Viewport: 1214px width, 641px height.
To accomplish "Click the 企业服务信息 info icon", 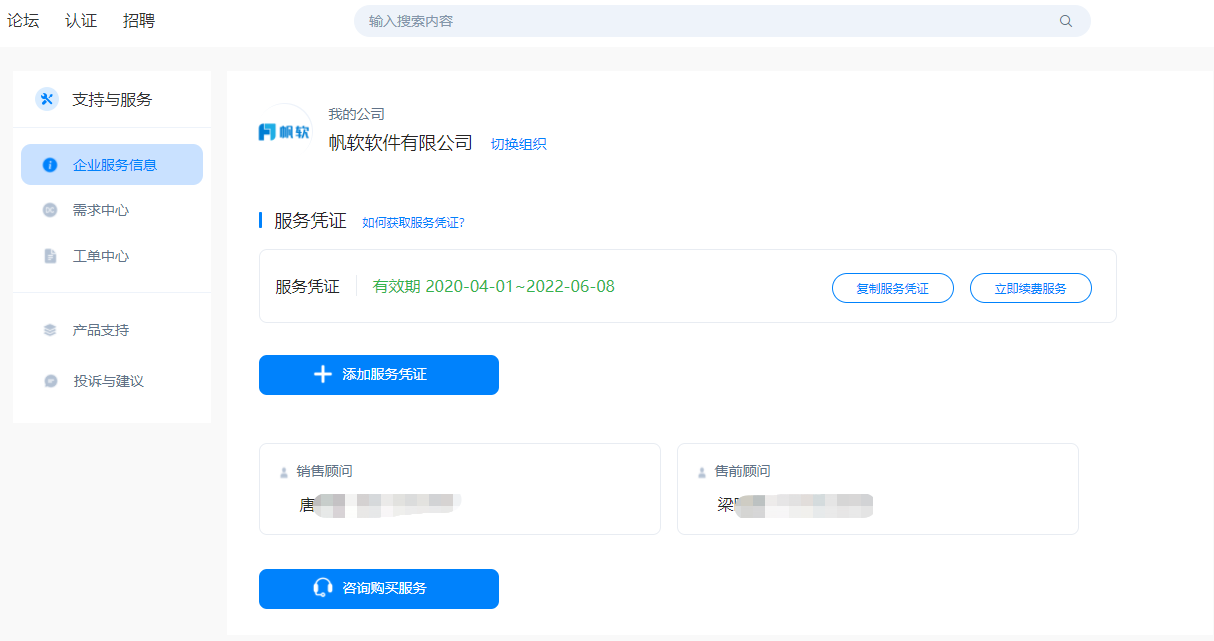I will pyautogui.click(x=50, y=165).
